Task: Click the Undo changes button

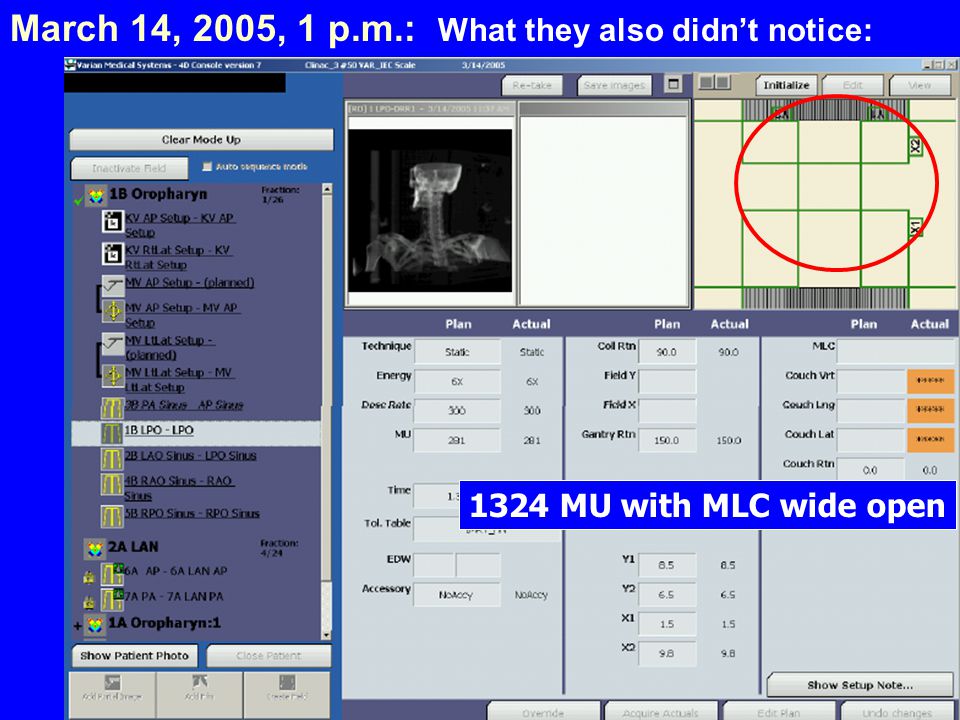Action: pos(897,712)
